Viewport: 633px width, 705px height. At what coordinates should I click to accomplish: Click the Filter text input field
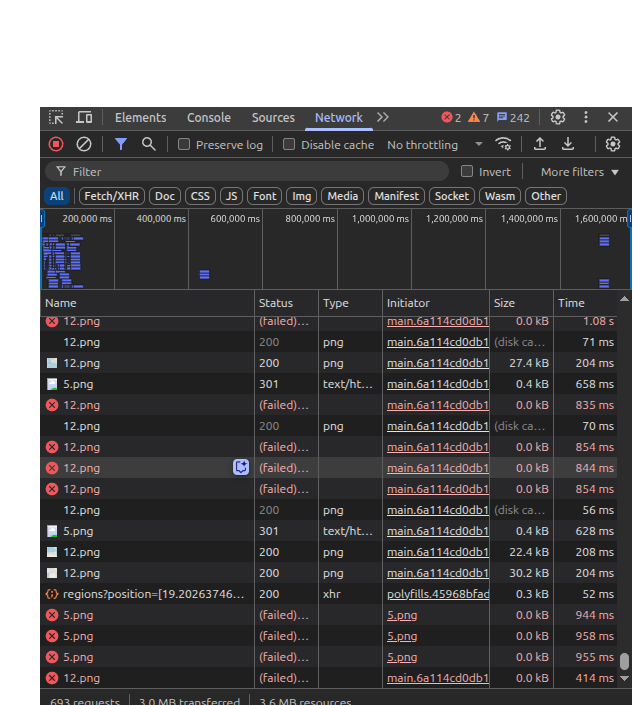coord(250,172)
